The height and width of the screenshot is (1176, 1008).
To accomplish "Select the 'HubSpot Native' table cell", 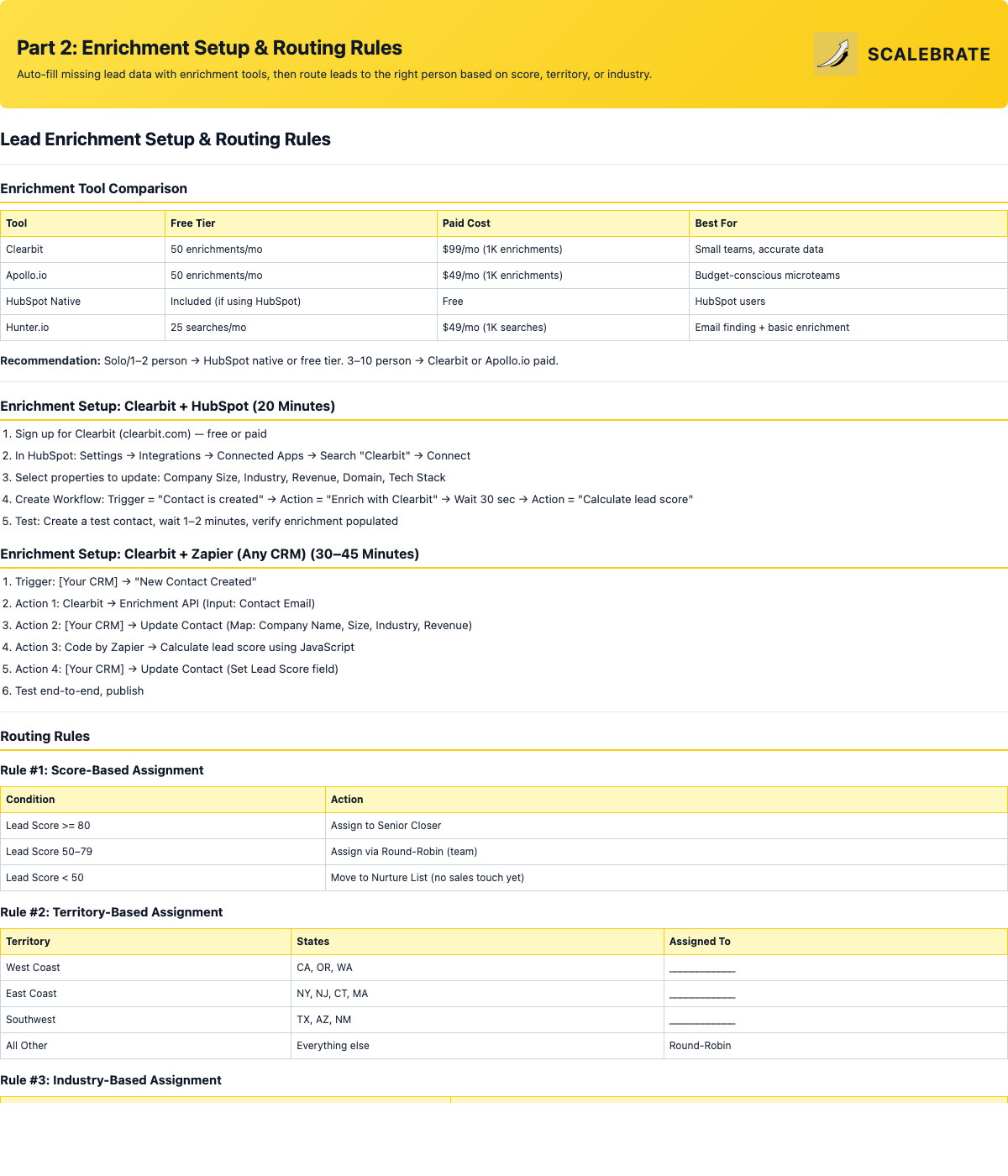I will [x=82, y=302].
